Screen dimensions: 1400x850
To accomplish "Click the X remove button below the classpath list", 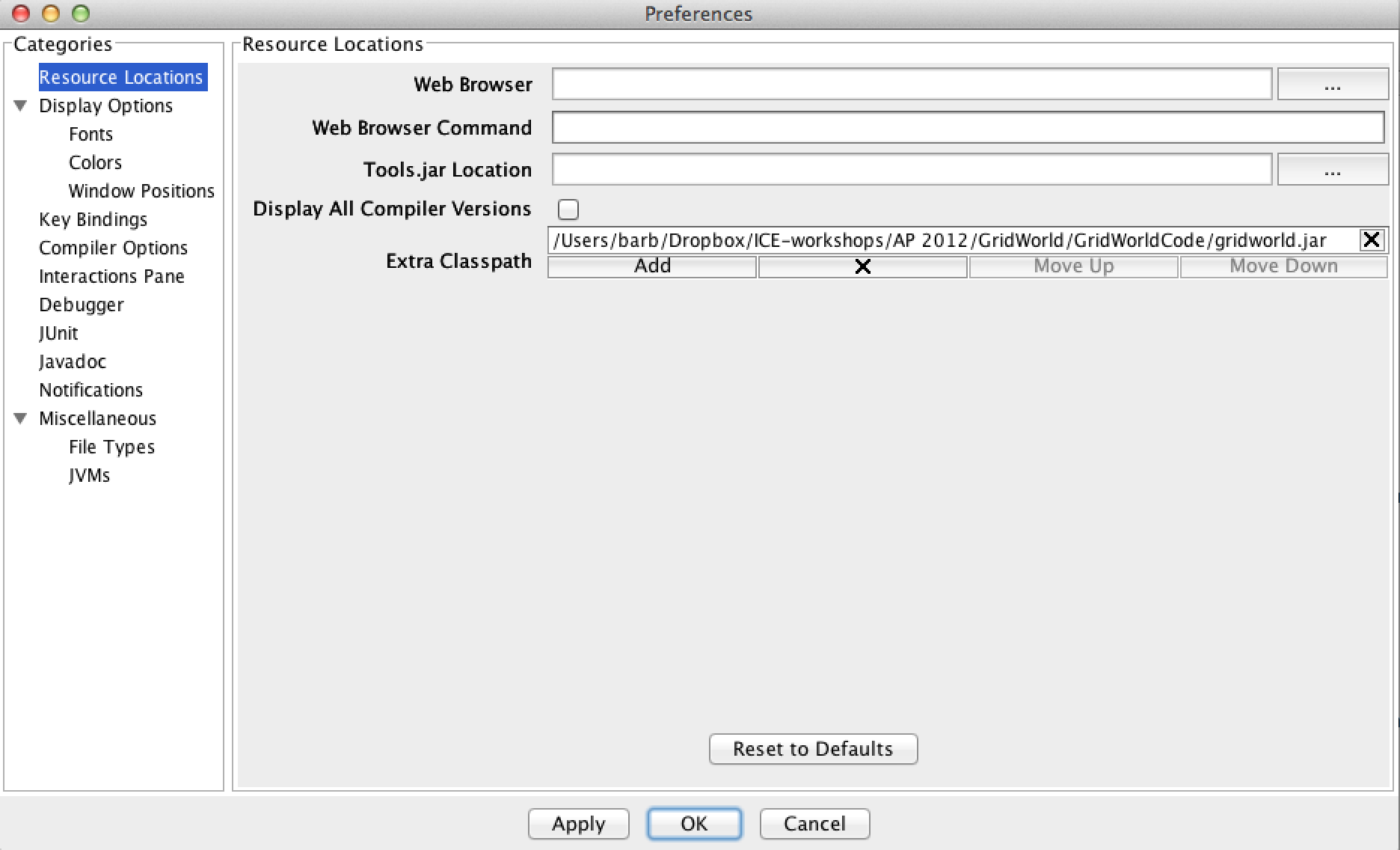I will [x=862, y=266].
